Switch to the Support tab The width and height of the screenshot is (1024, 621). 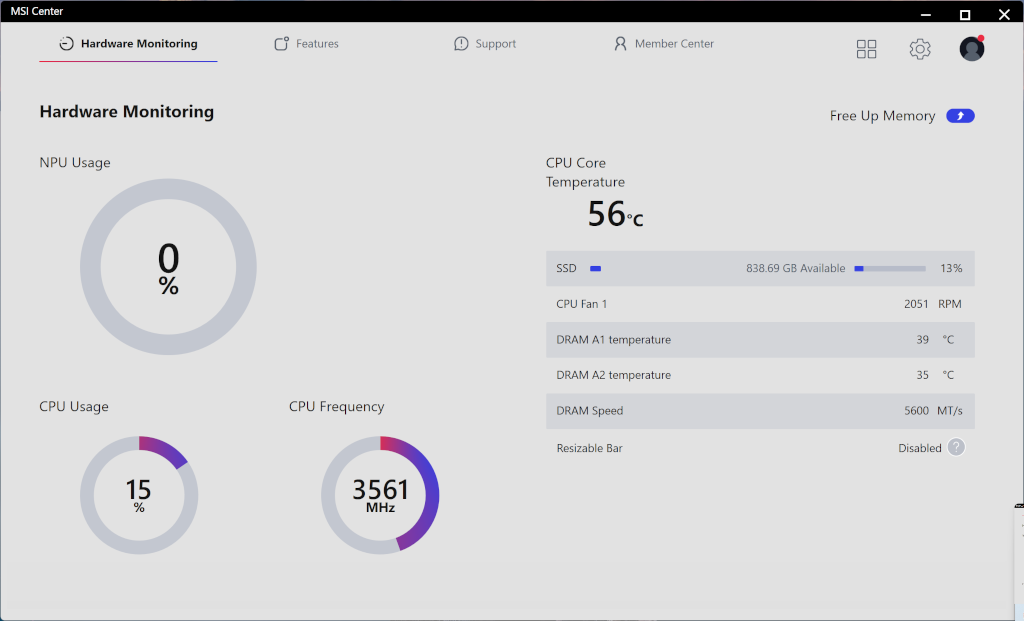(485, 44)
